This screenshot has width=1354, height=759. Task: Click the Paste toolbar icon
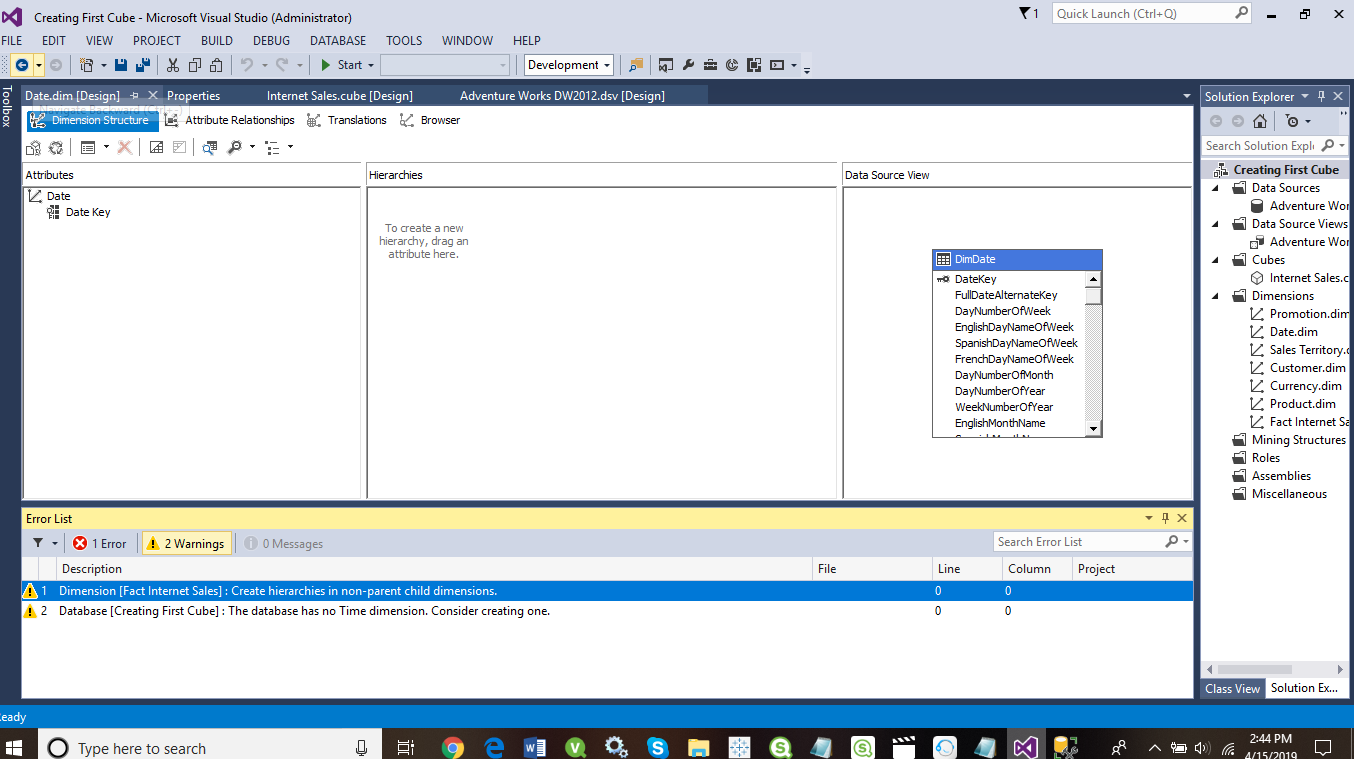(216, 65)
